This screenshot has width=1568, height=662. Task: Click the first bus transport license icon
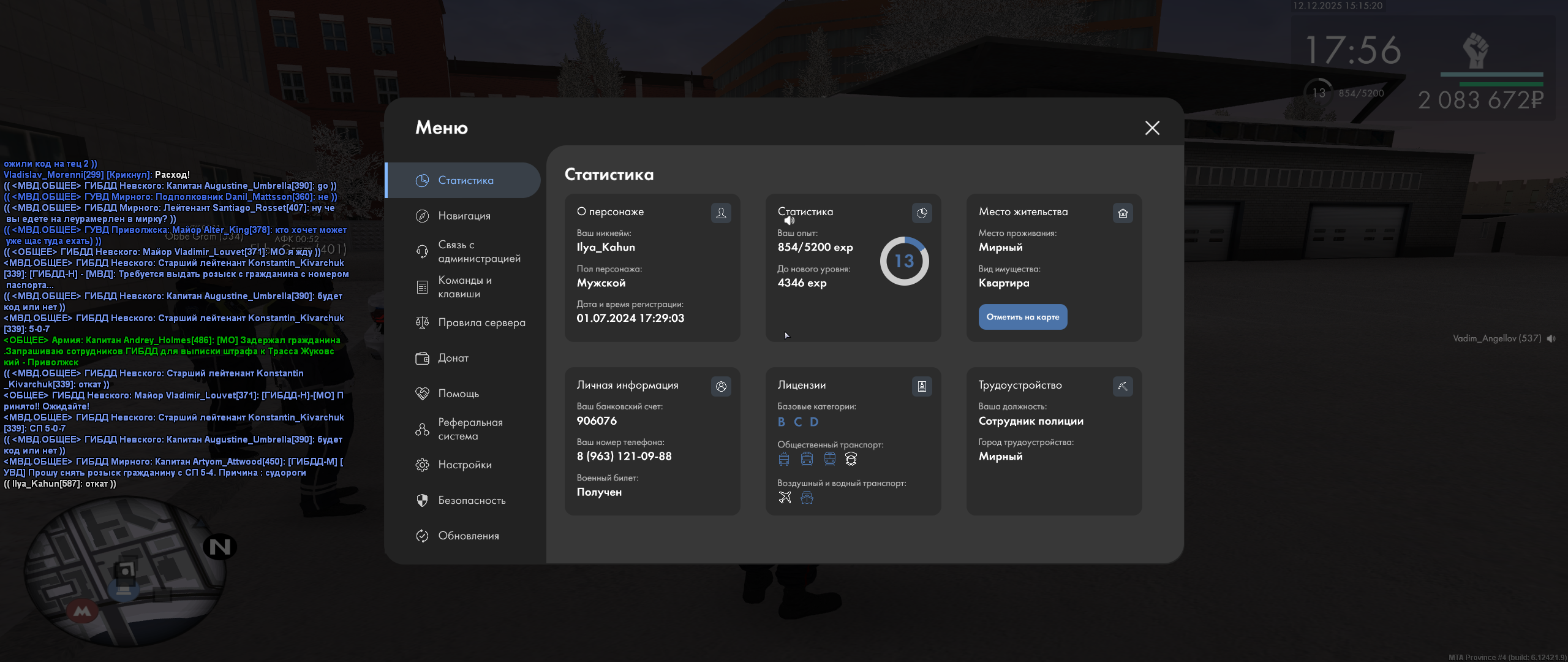pos(784,459)
